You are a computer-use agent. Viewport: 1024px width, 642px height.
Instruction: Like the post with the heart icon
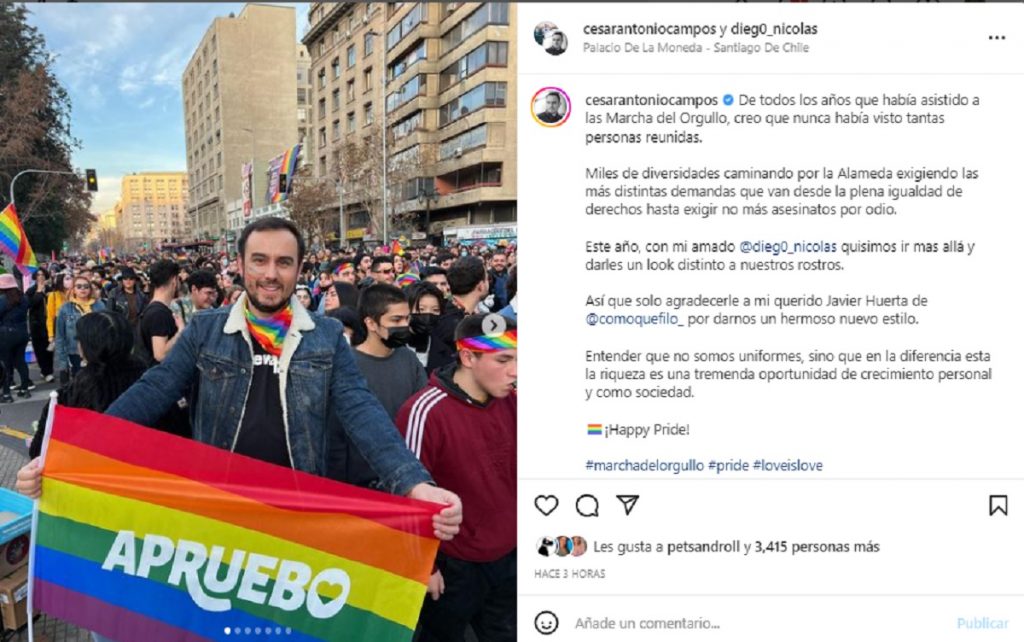[546, 506]
